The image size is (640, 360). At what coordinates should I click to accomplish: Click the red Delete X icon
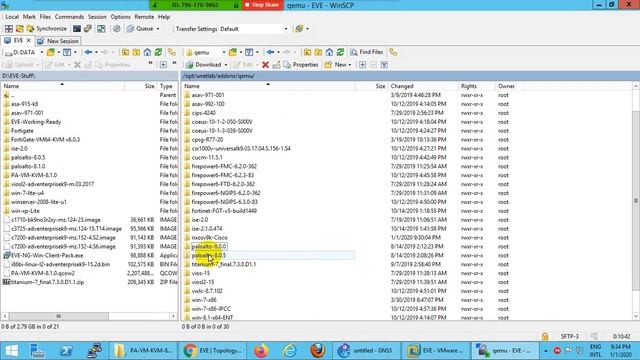click(265, 64)
